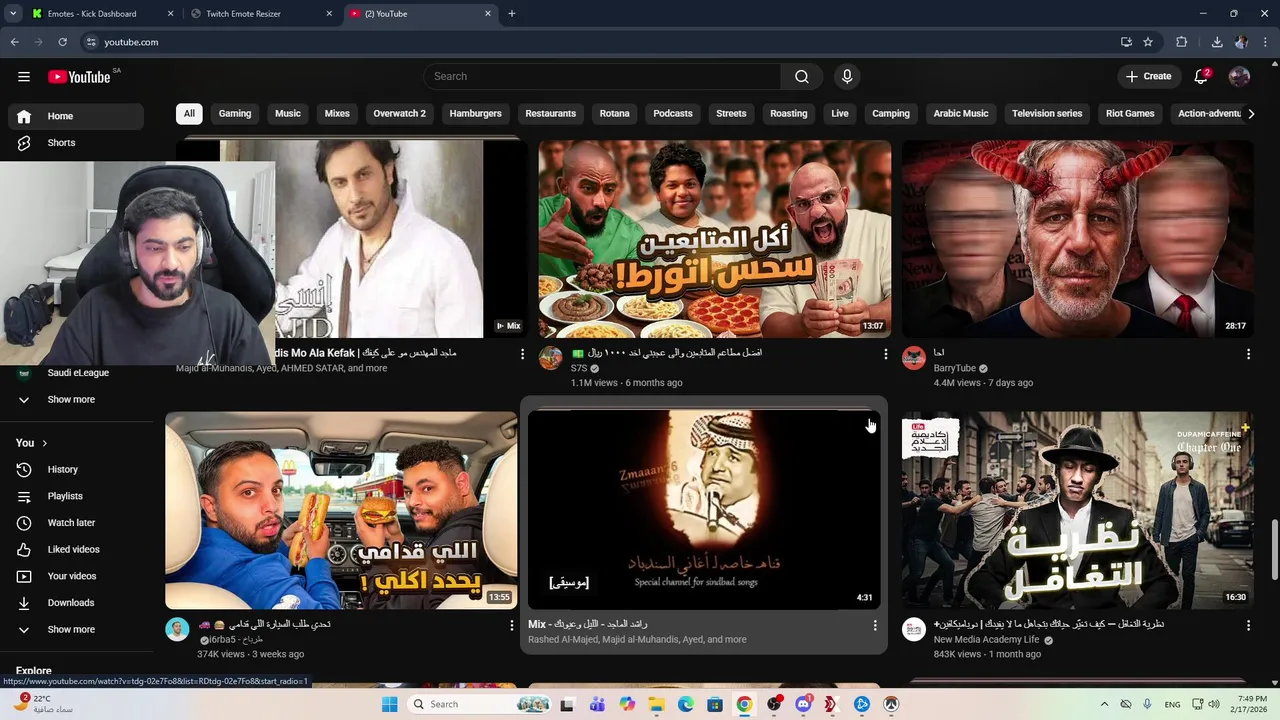The width and height of the screenshot is (1280, 720).
Task: Select the All filter chip
Action: click(189, 113)
